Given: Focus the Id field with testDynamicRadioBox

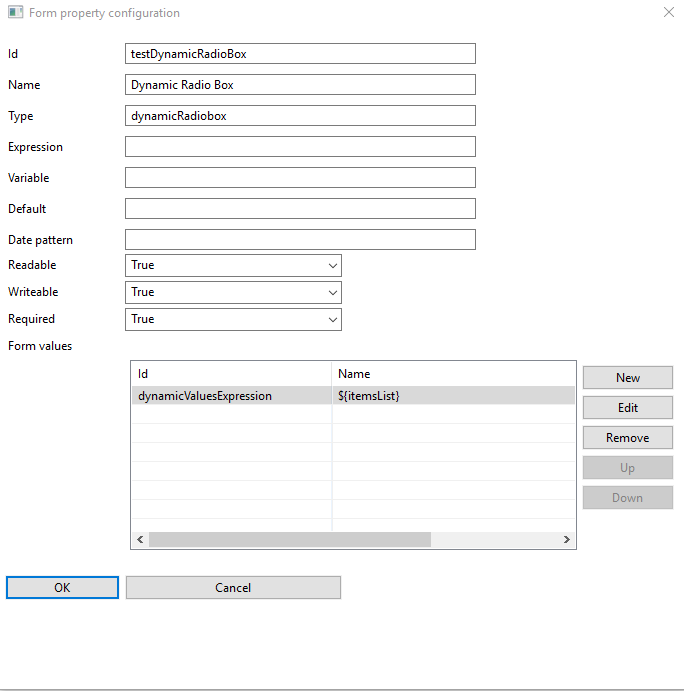Looking at the screenshot, I should tap(300, 54).
